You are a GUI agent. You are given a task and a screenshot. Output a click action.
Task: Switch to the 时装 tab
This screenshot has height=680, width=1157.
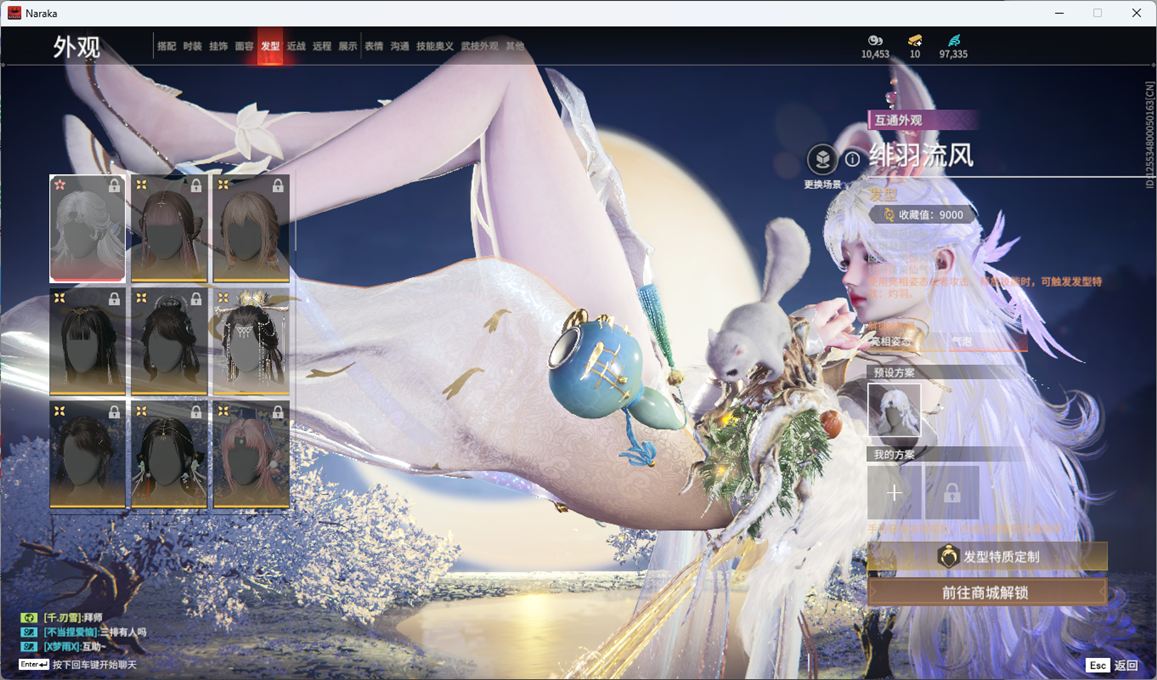pos(193,46)
